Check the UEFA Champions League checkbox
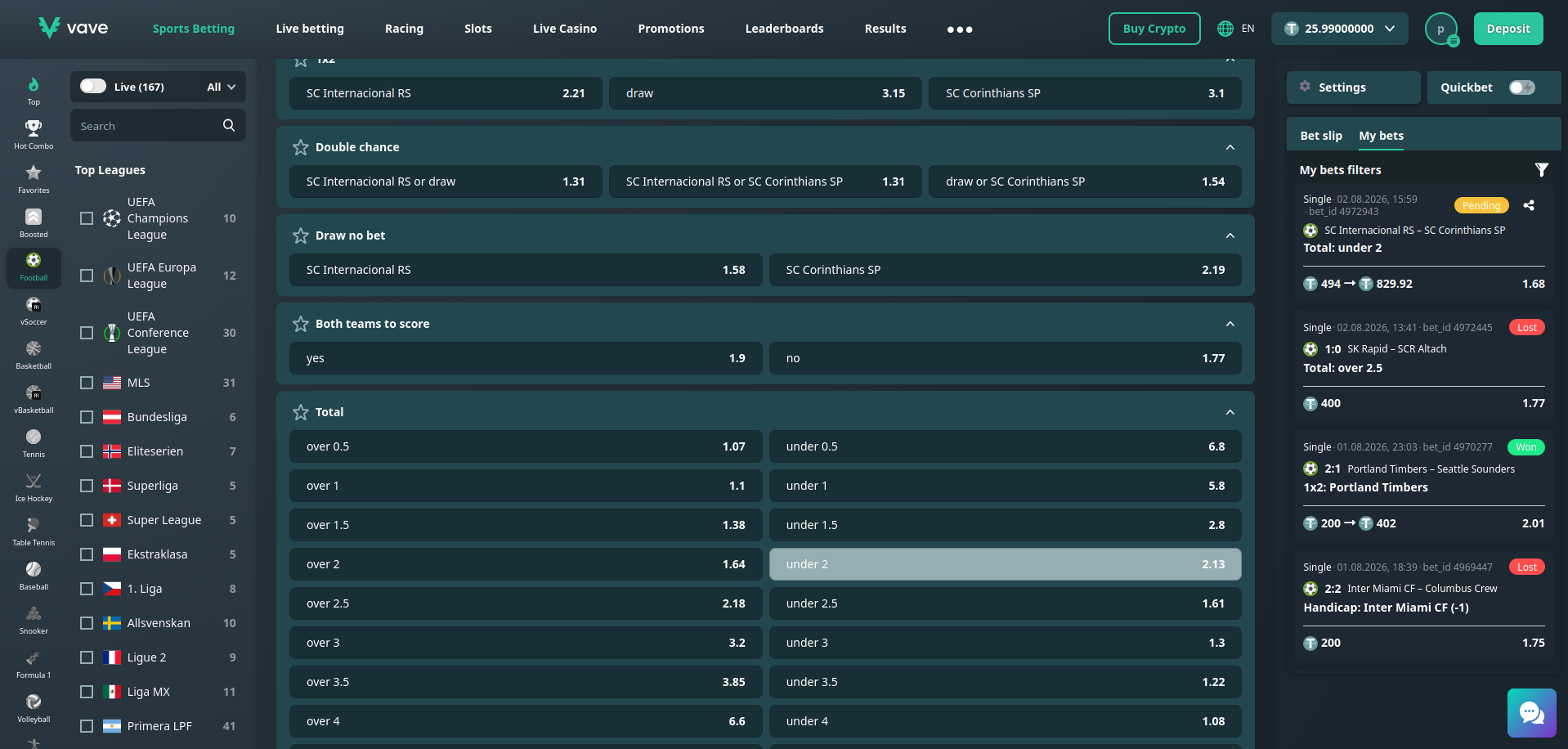The height and width of the screenshot is (749, 1568). (x=87, y=218)
